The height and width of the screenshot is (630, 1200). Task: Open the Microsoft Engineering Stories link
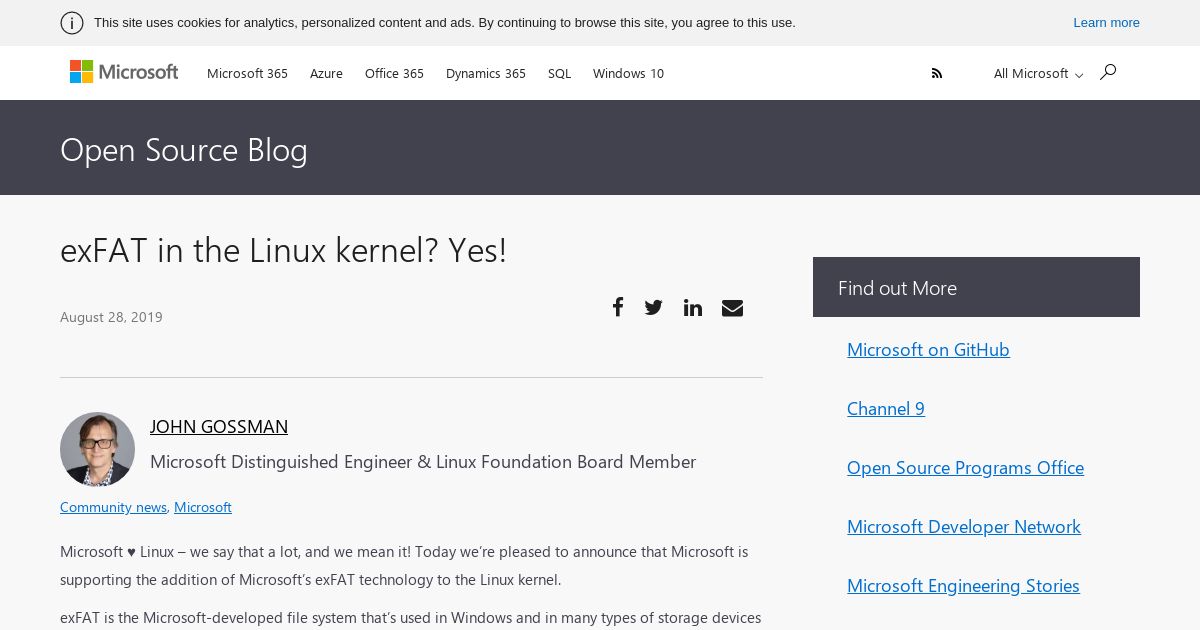click(963, 585)
